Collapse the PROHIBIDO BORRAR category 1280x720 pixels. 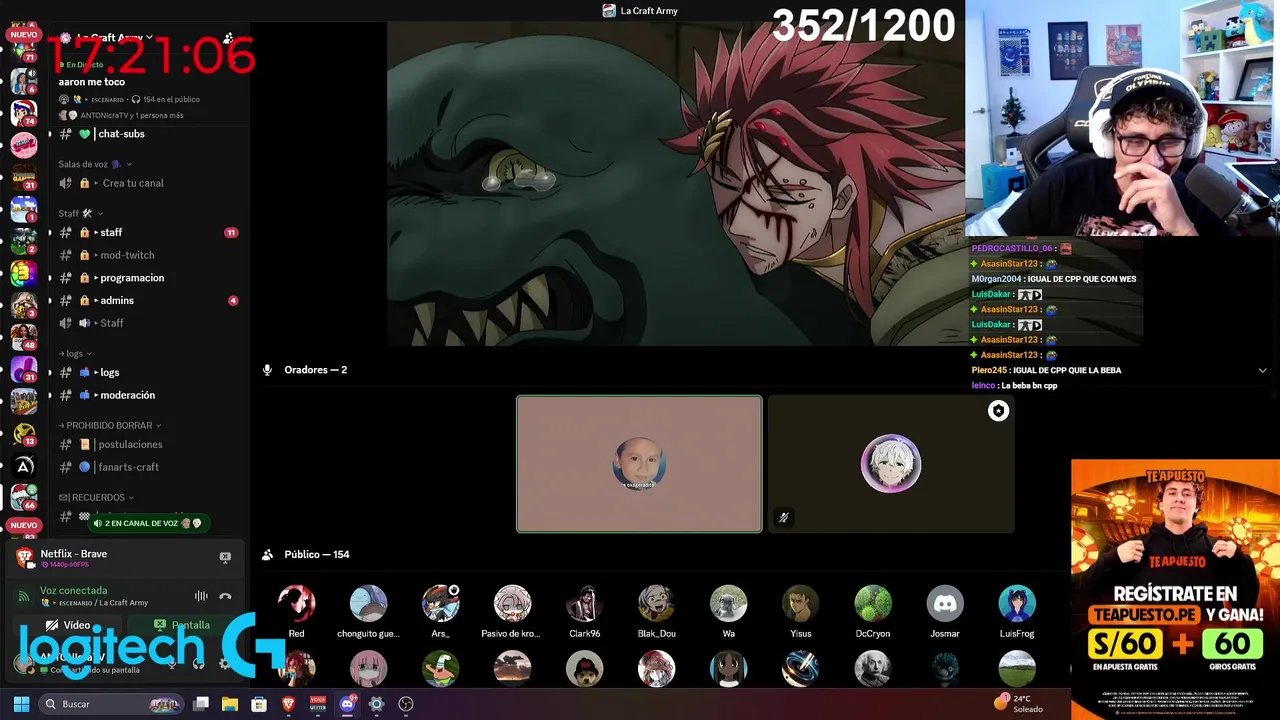(110, 425)
